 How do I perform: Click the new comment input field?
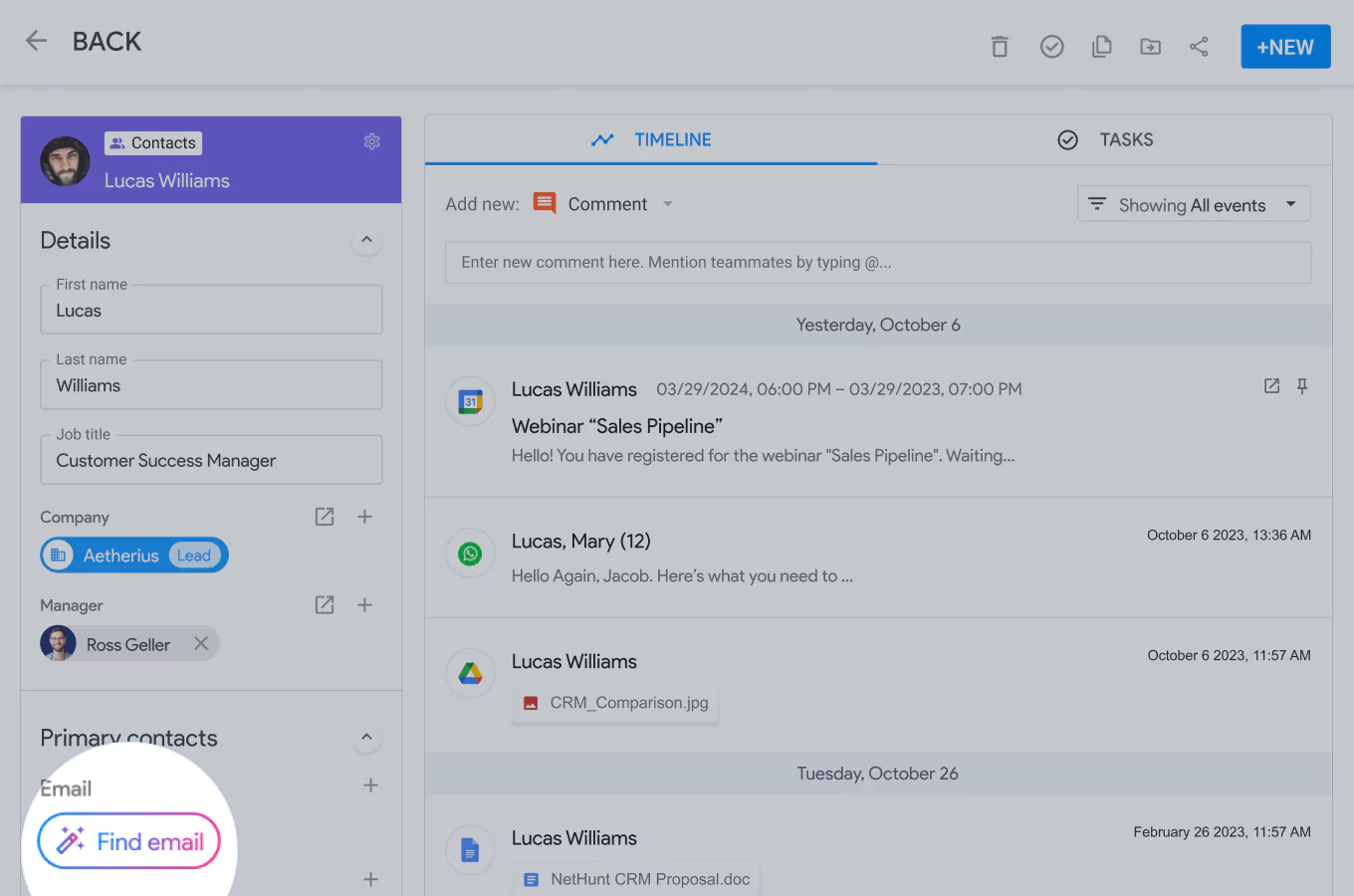(878, 262)
